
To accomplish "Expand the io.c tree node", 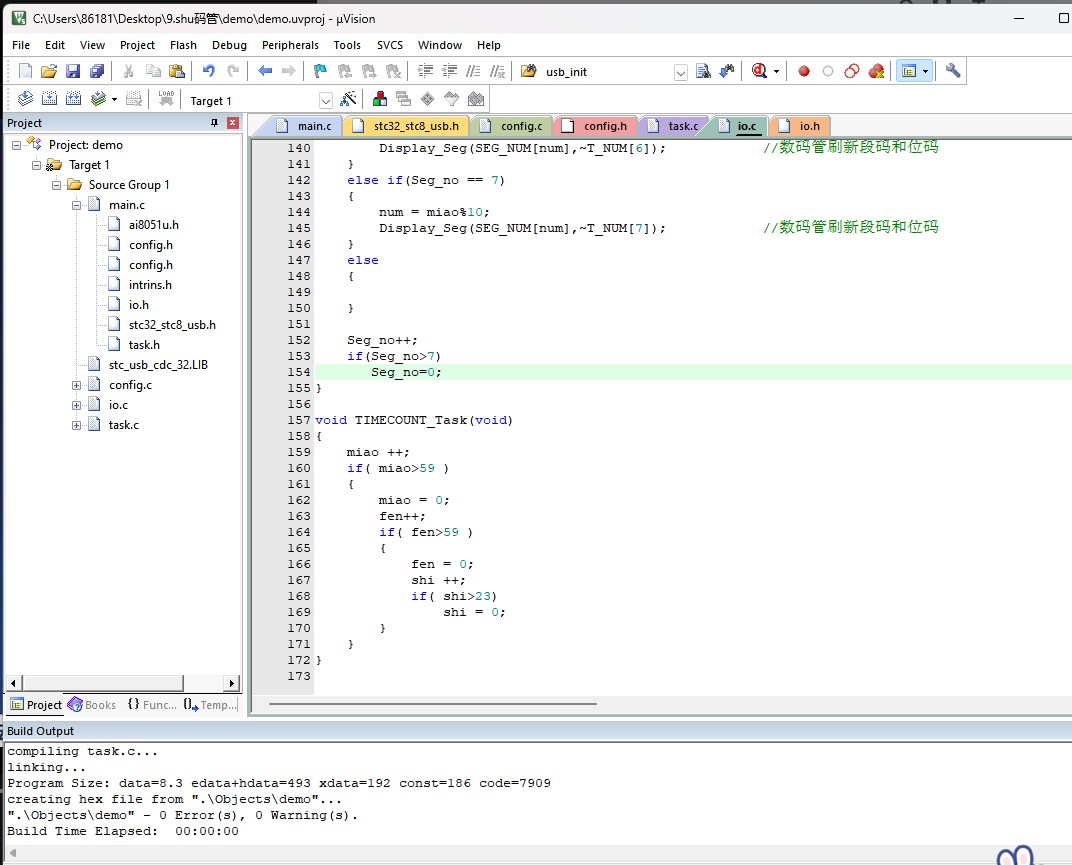I will click(x=77, y=405).
